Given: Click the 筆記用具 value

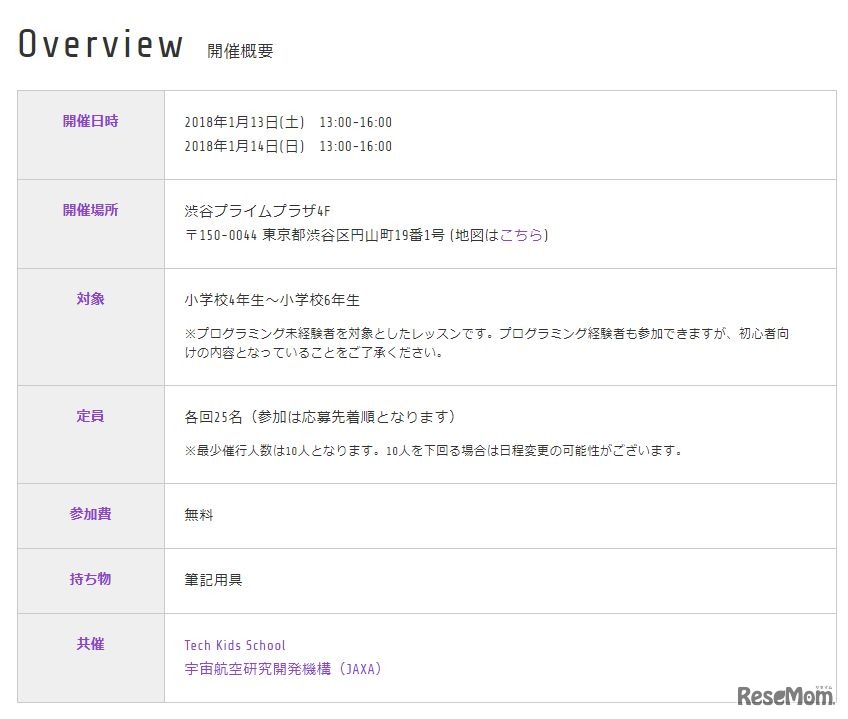Looking at the screenshot, I should [x=214, y=579].
